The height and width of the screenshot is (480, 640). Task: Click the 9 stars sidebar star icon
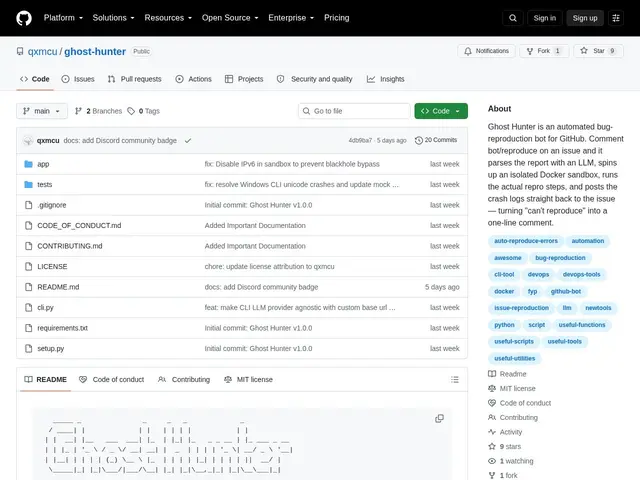point(492,447)
